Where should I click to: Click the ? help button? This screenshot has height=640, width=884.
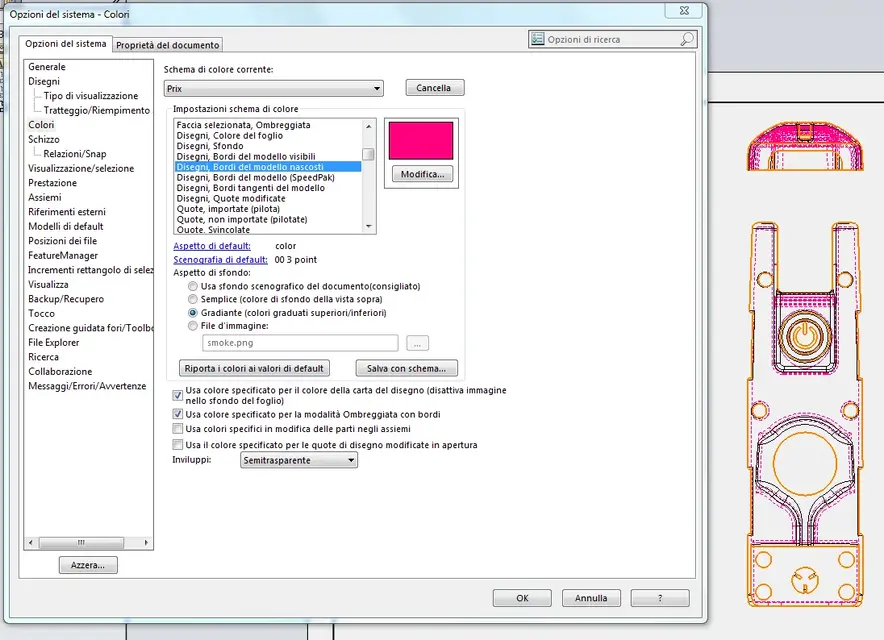pos(660,598)
